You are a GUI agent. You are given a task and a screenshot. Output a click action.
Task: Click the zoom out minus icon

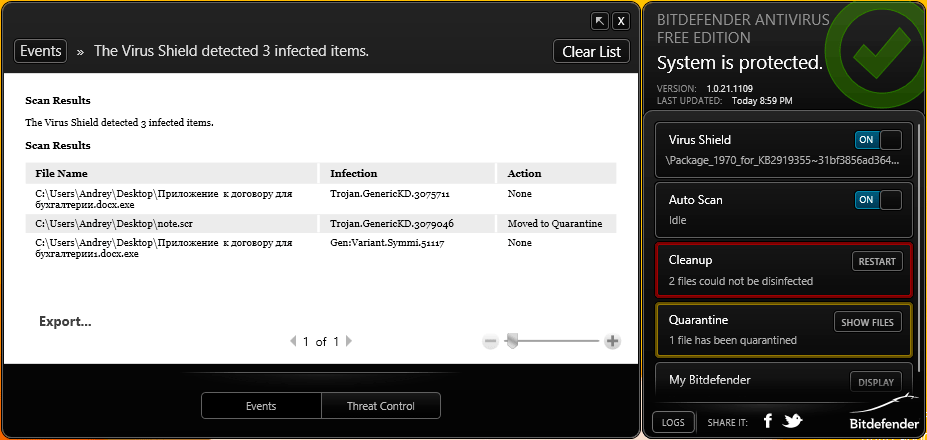(490, 341)
